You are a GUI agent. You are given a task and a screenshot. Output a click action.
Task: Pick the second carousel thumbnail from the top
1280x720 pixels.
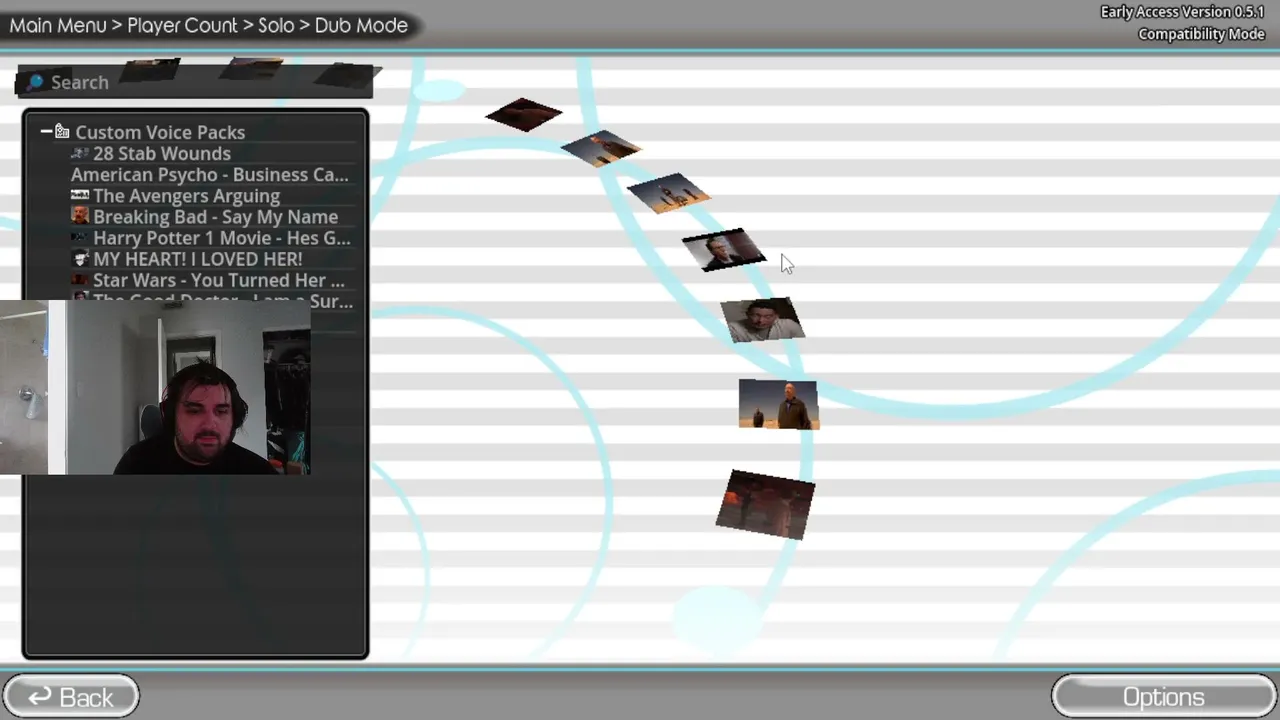[x=601, y=148]
